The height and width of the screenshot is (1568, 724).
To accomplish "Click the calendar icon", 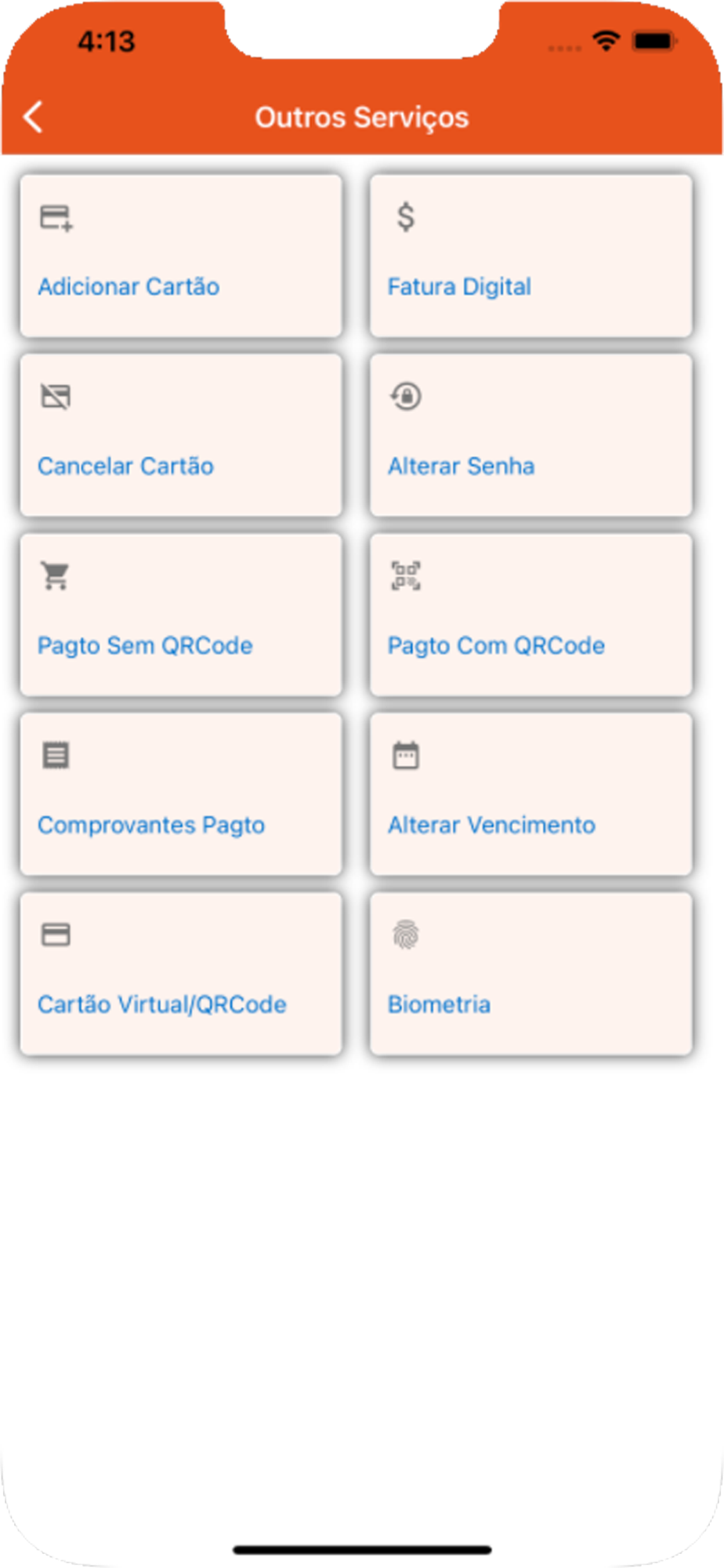I will tap(406, 755).
